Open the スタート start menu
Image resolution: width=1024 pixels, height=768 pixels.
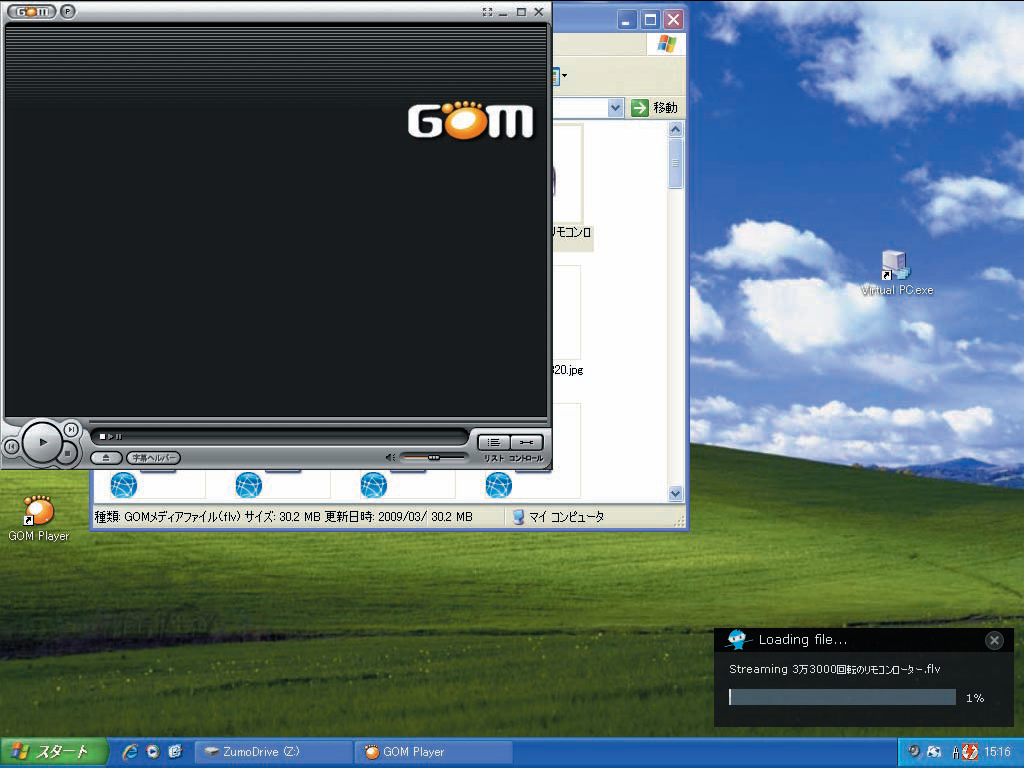[x=53, y=752]
